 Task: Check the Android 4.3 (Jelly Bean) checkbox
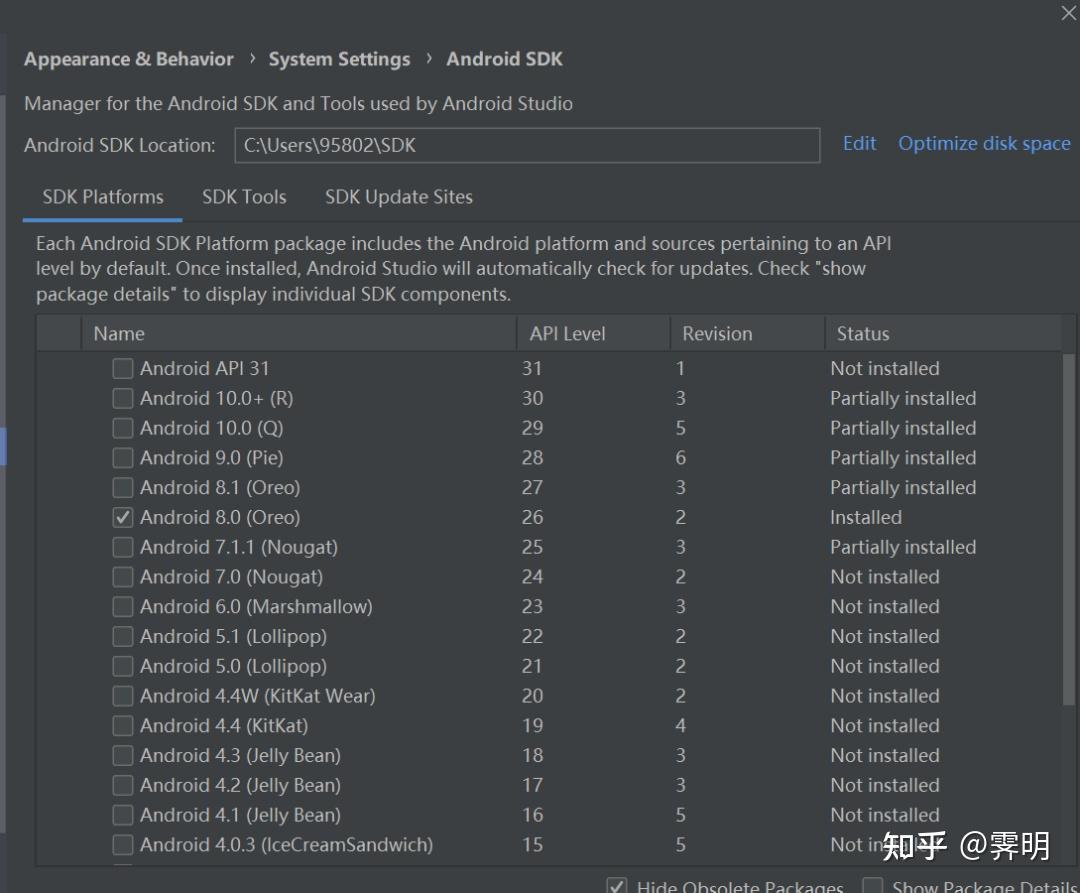123,755
